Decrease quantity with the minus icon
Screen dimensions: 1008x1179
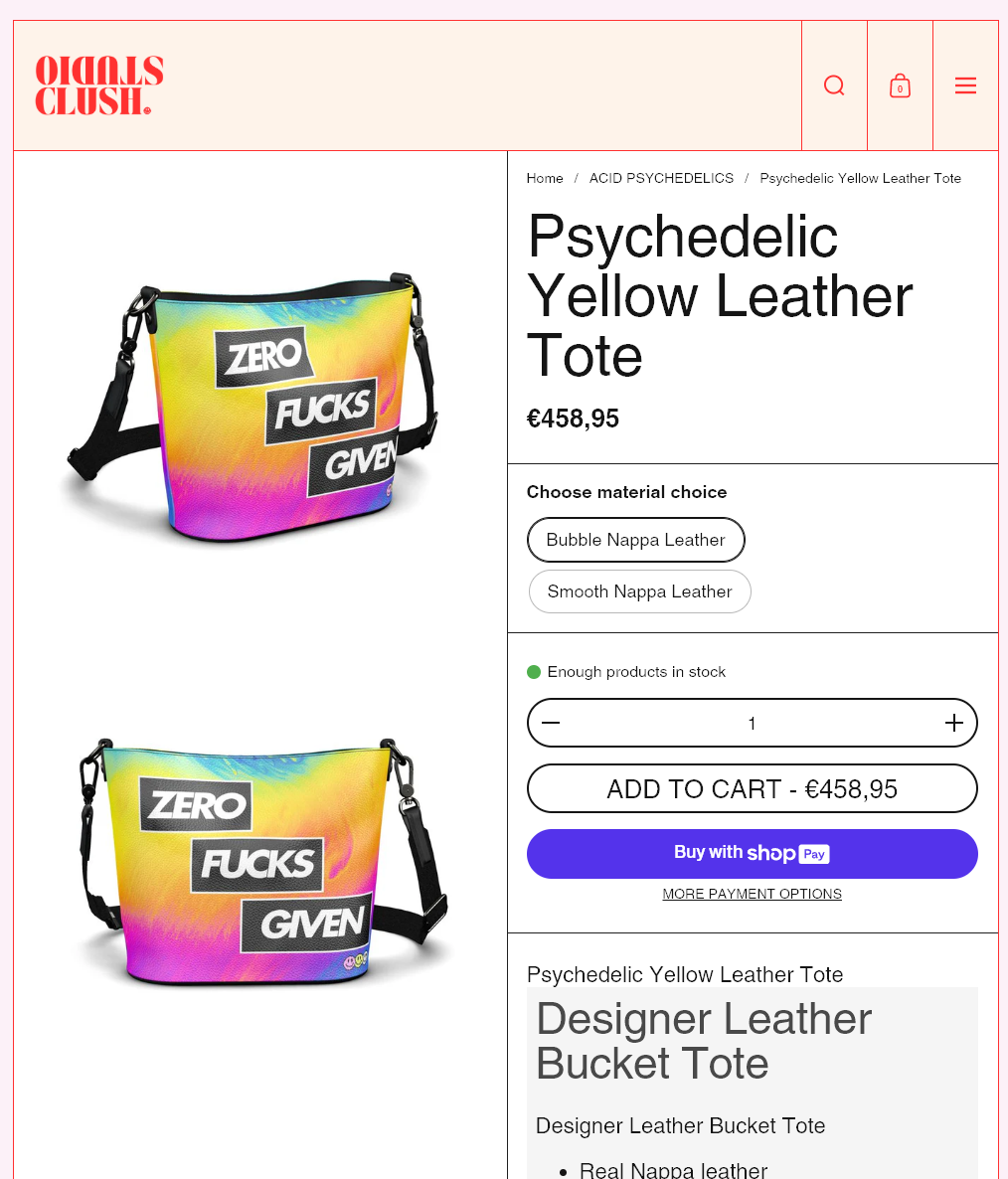551,723
